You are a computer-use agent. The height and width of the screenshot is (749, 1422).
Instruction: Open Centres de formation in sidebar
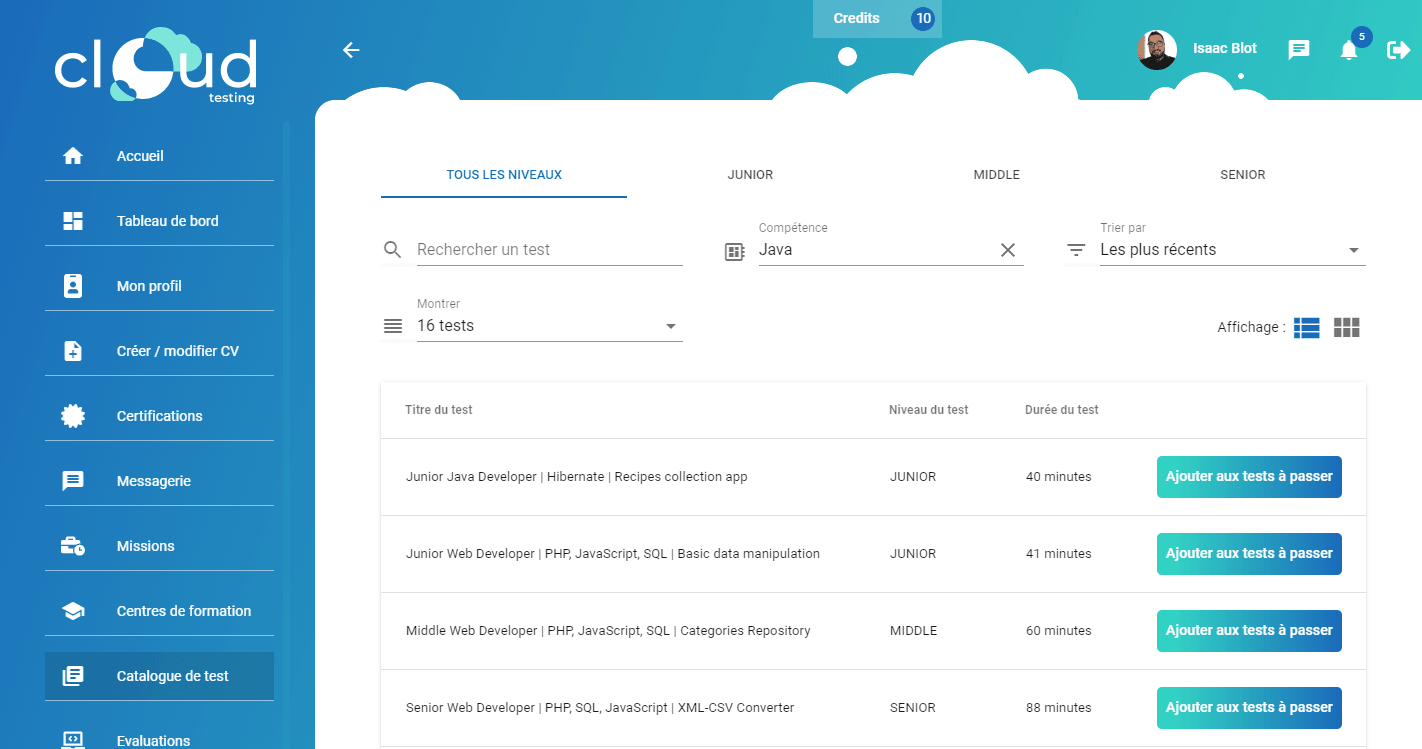(159, 611)
